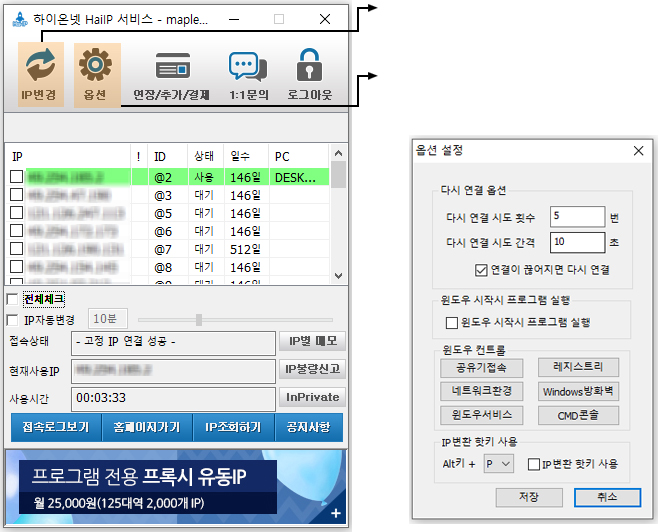
Task: Check the box for ID @6 row
Action: (x=16, y=231)
